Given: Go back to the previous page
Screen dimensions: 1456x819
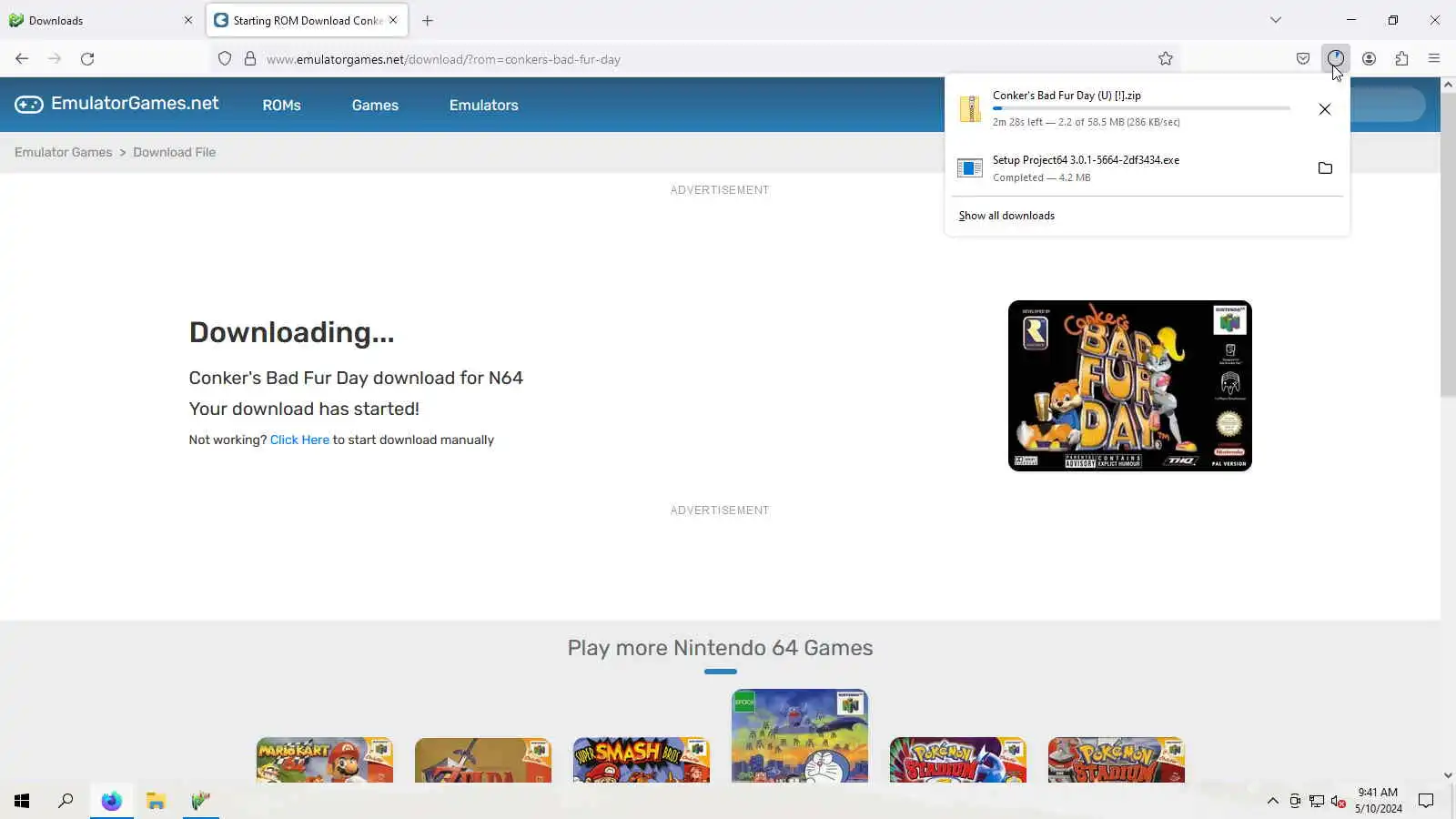Looking at the screenshot, I should click(x=22, y=59).
